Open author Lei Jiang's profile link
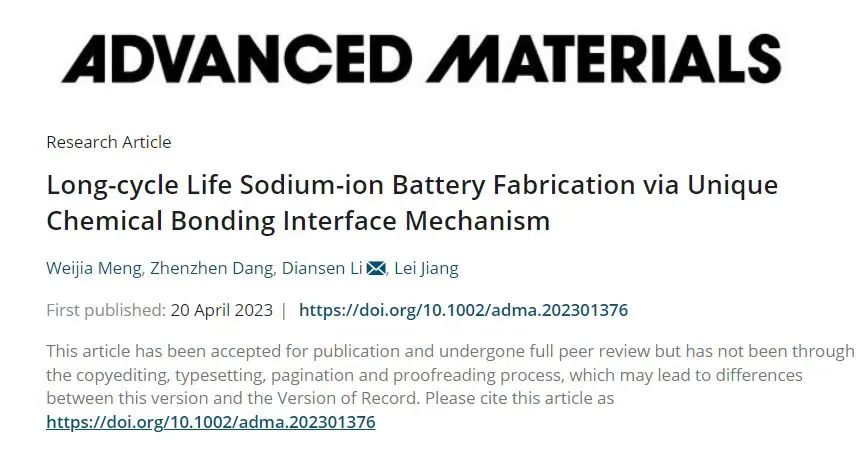 426,269
